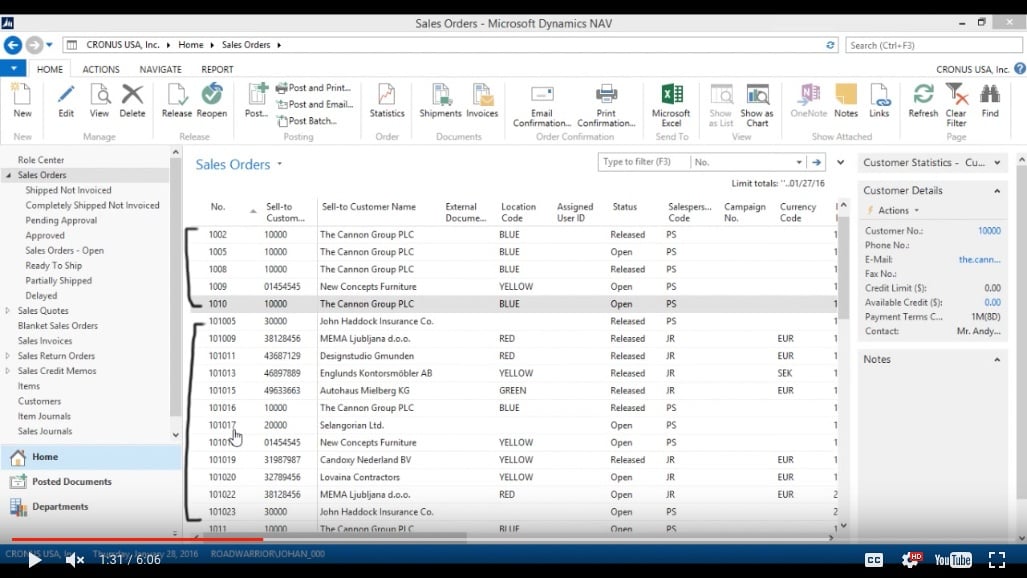Export using the Microsoft Excel icon

tap(671, 96)
